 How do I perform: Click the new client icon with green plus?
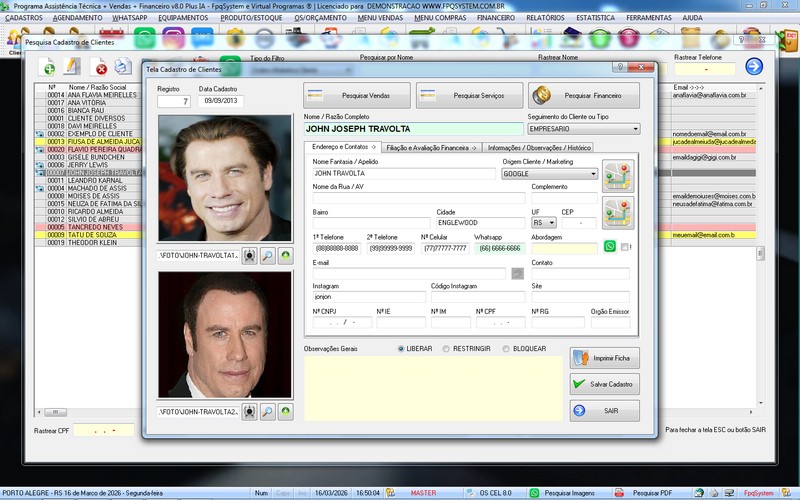tap(48, 67)
